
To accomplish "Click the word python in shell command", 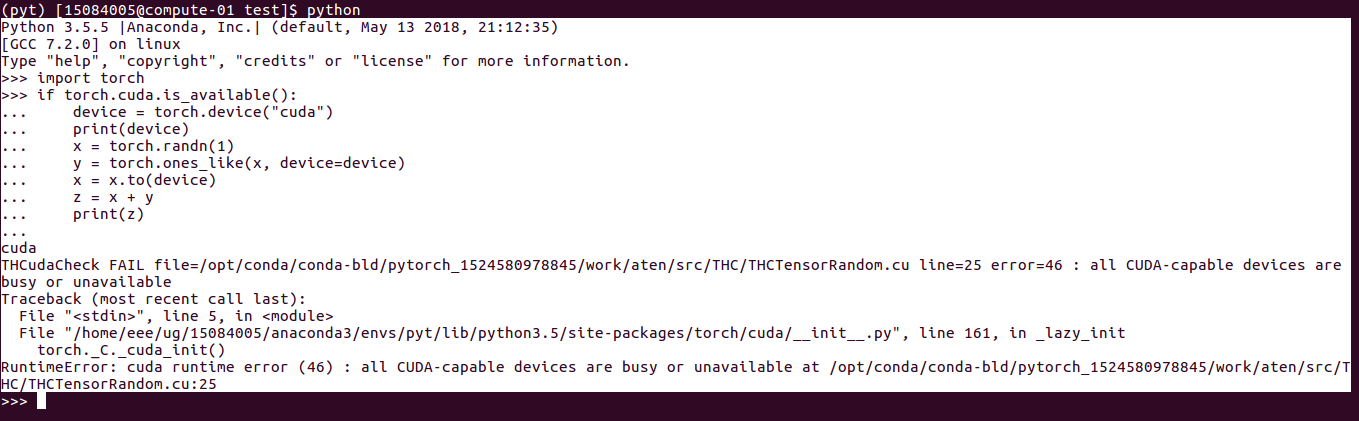I will (333, 10).
